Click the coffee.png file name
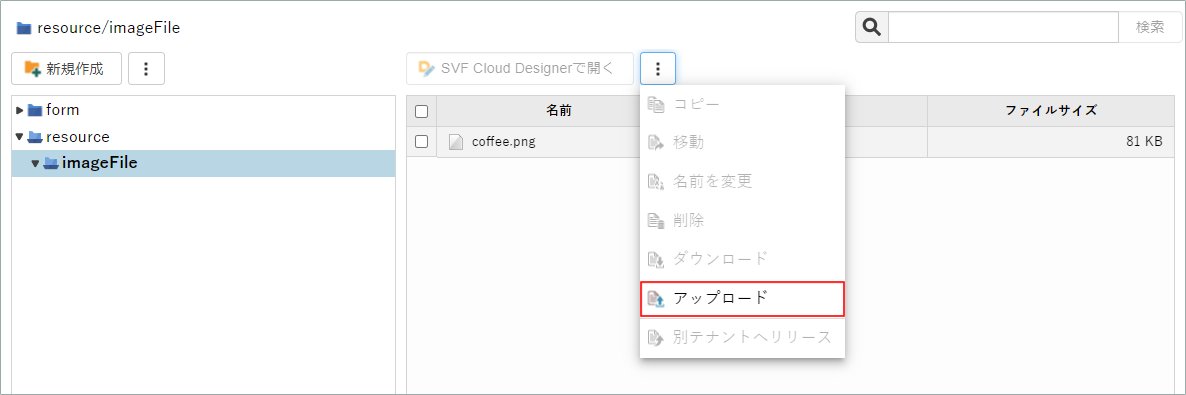 click(503, 142)
